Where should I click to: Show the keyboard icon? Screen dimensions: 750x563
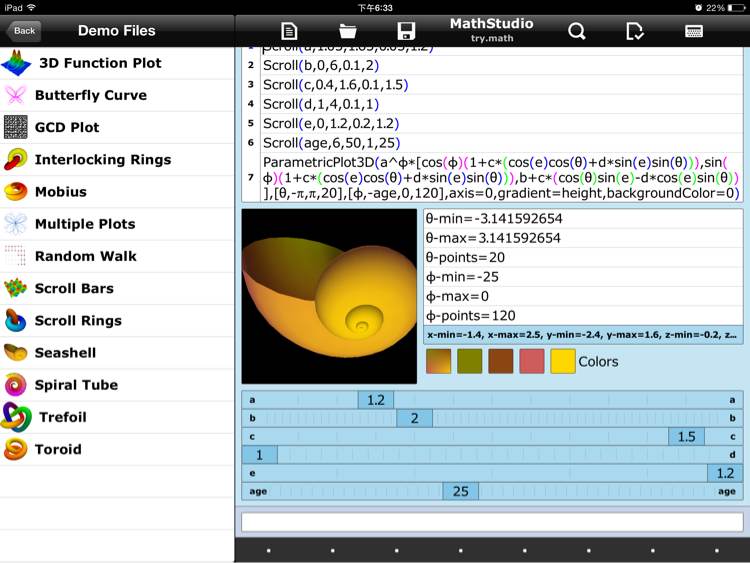(694, 31)
